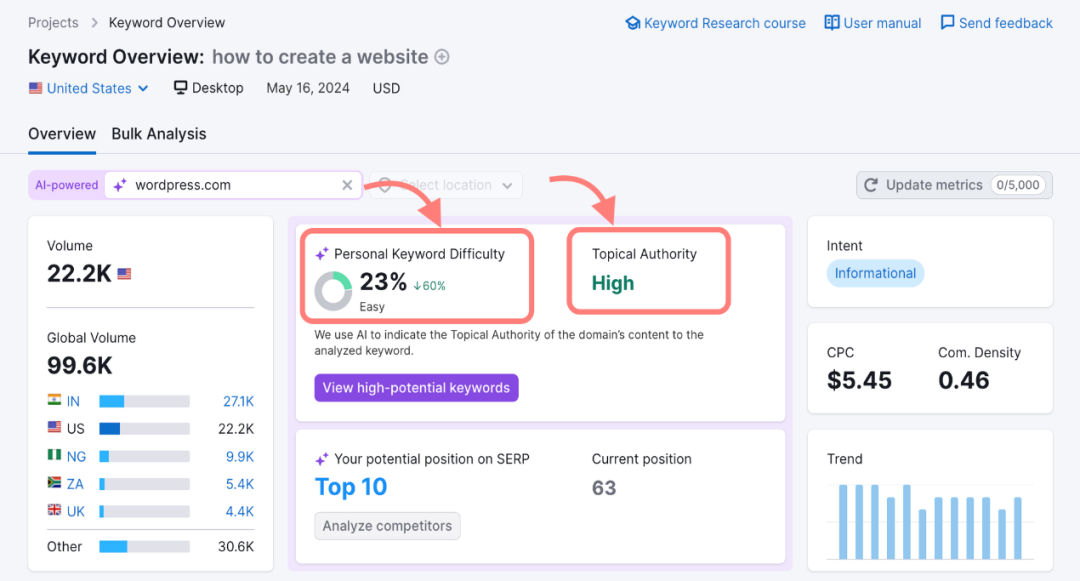Image resolution: width=1080 pixels, height=581 pixels.
Task: Select the Overview tab
Action: (62, 134)
